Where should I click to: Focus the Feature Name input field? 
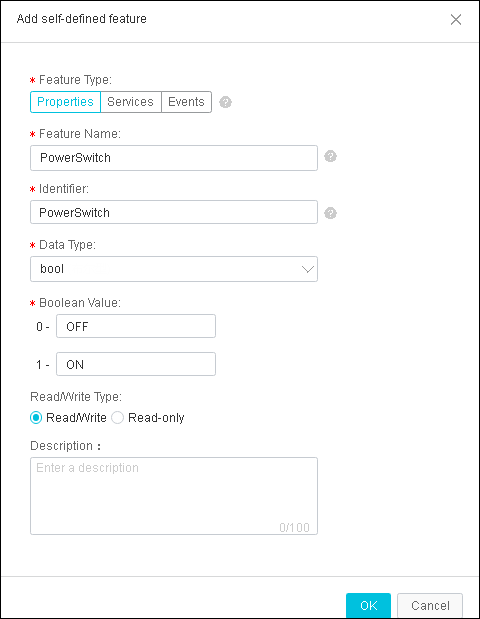174,158
